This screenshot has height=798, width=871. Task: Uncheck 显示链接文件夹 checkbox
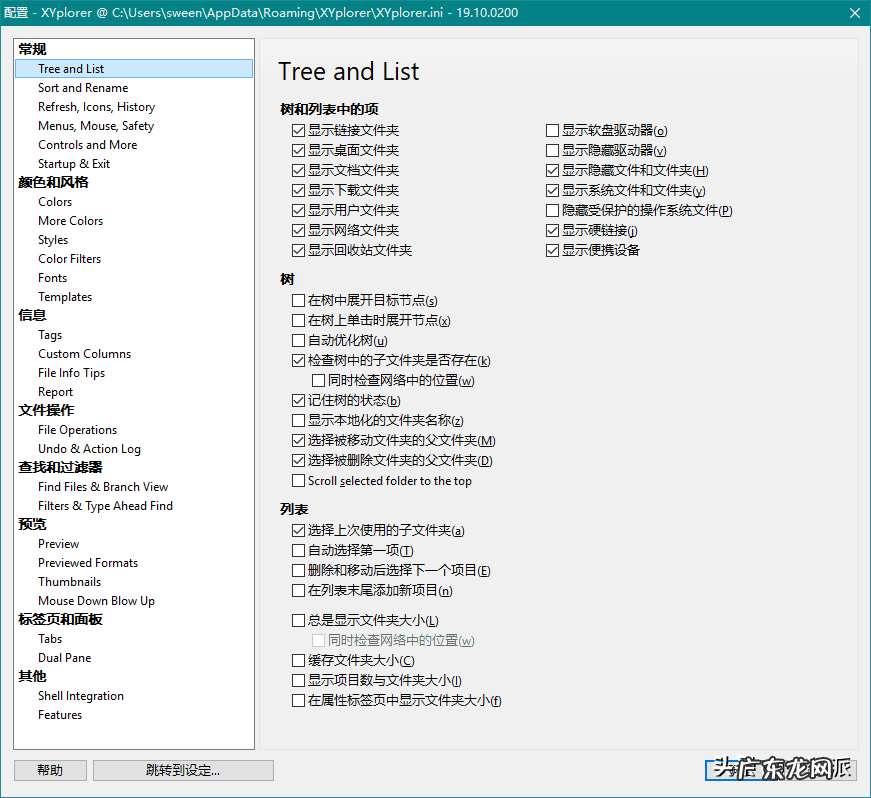(298, 130)
